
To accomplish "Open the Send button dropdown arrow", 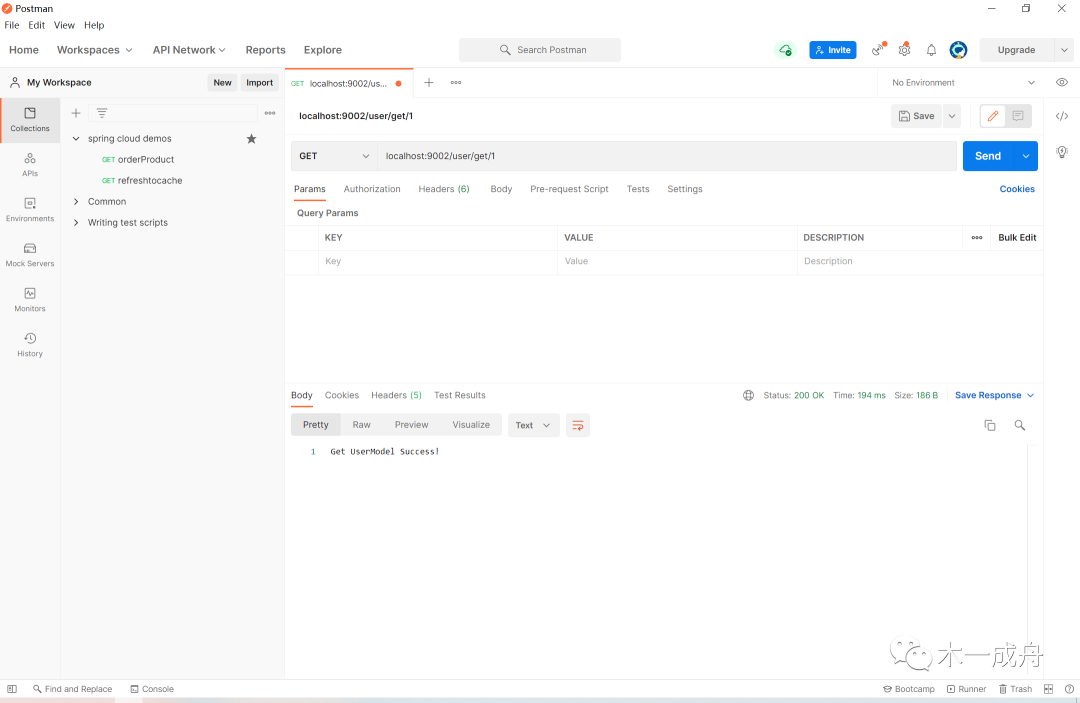I will point(1026,156).
